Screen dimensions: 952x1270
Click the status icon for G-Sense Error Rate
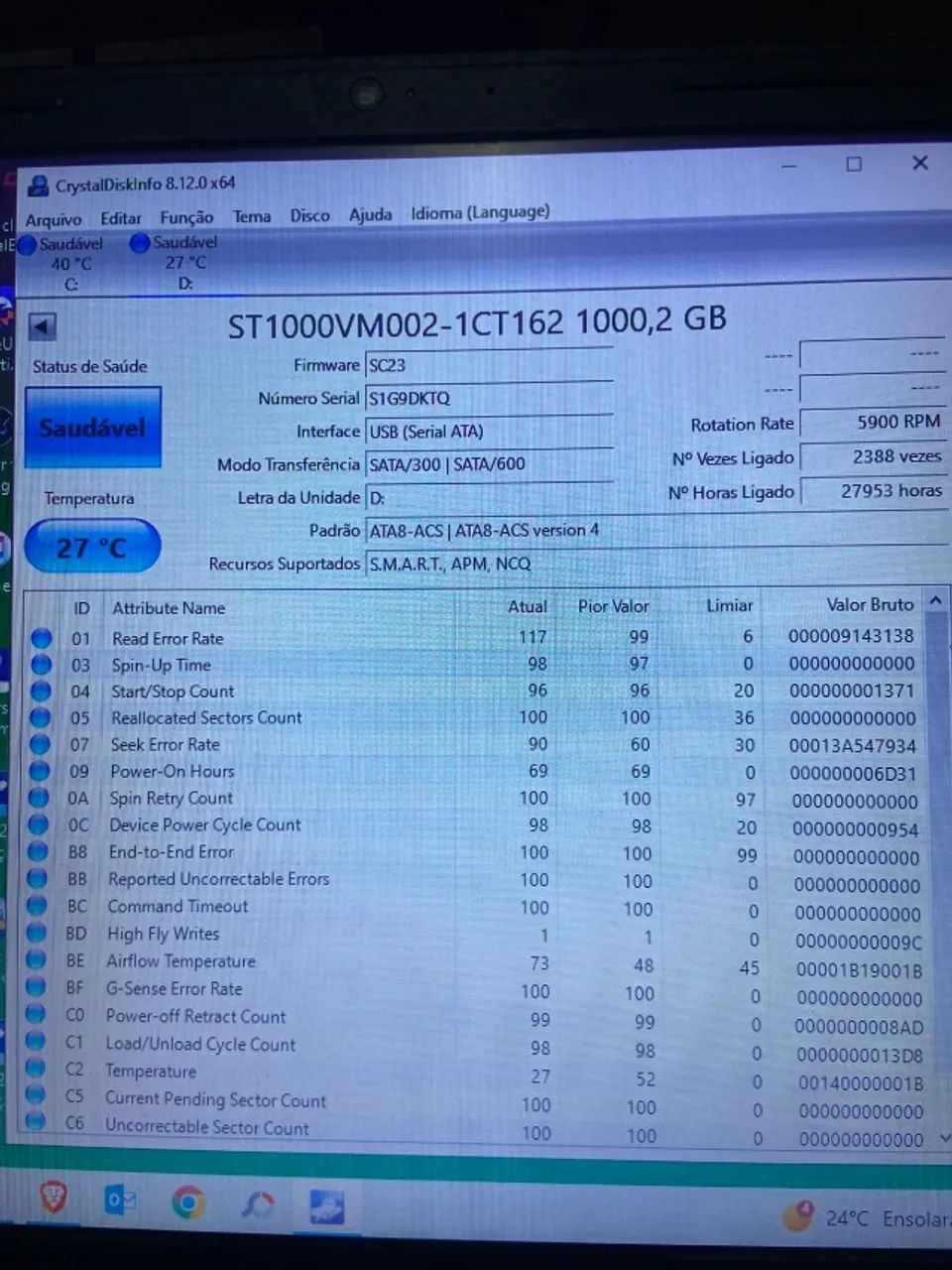point(36,987)
